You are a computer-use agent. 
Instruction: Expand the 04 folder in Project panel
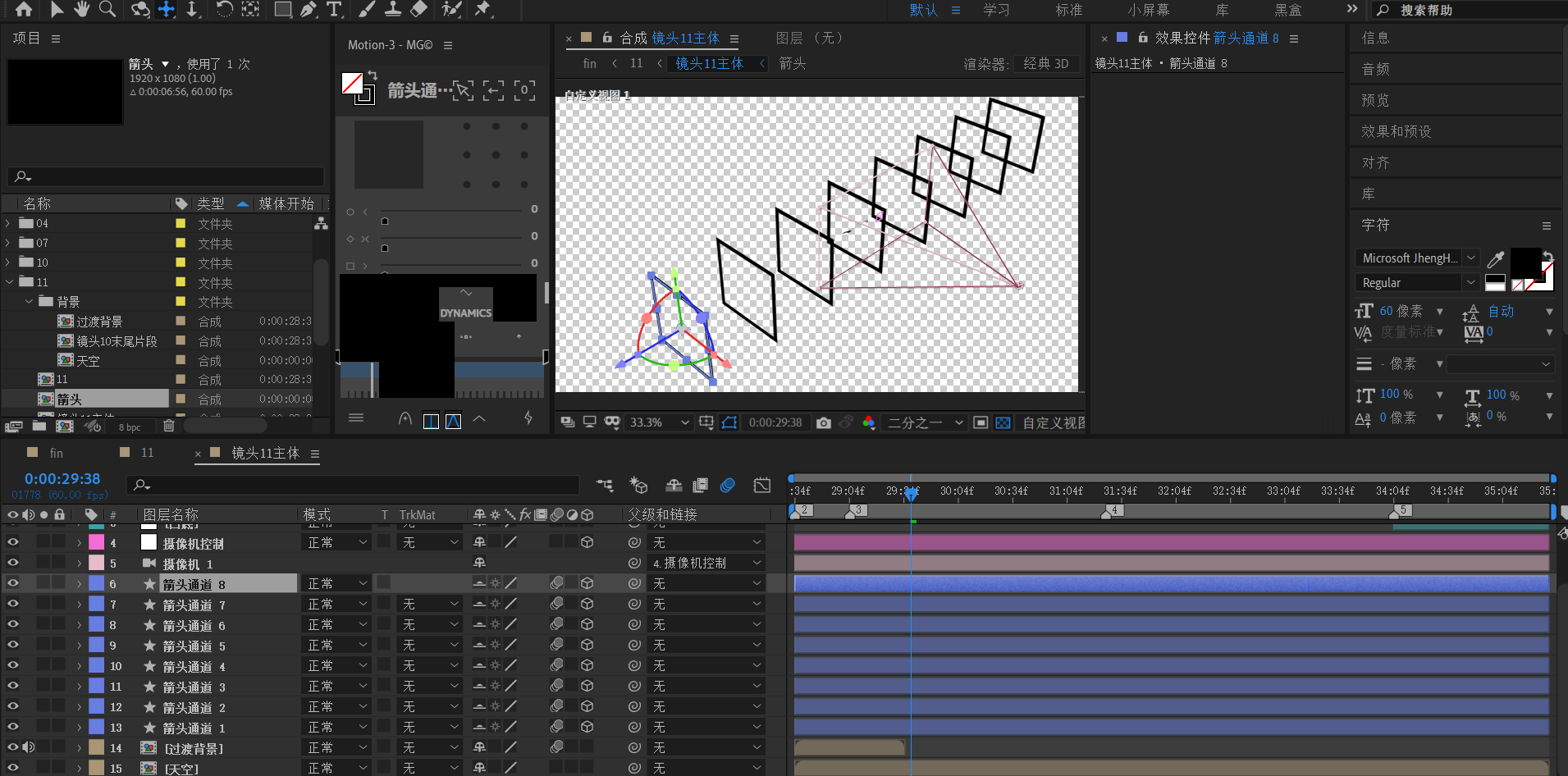pos(8,223)
